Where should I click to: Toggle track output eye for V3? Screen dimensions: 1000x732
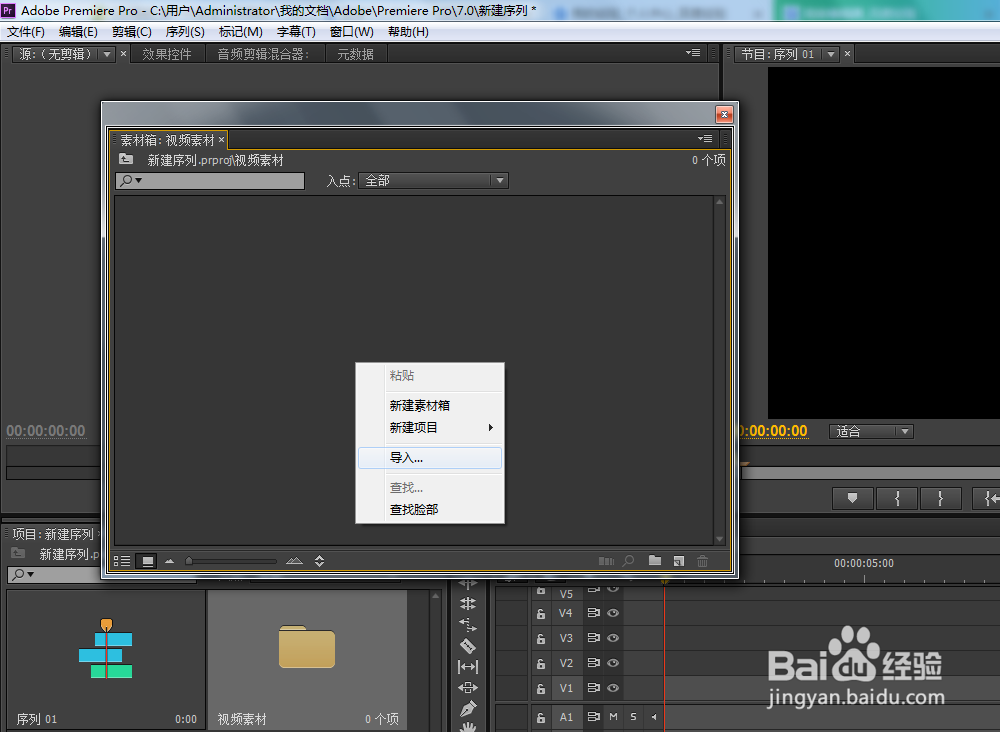click(x=613, y=638)
